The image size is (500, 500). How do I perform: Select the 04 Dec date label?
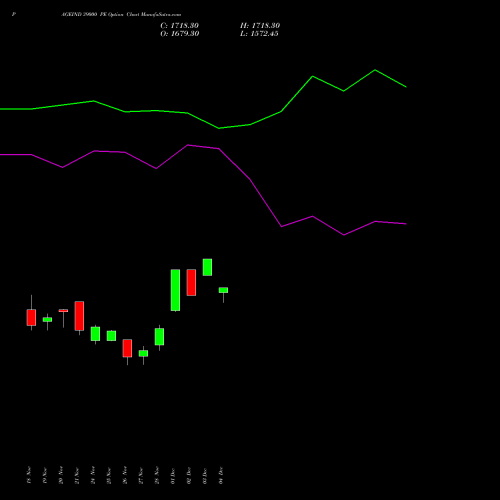click(x=221, y=475)
